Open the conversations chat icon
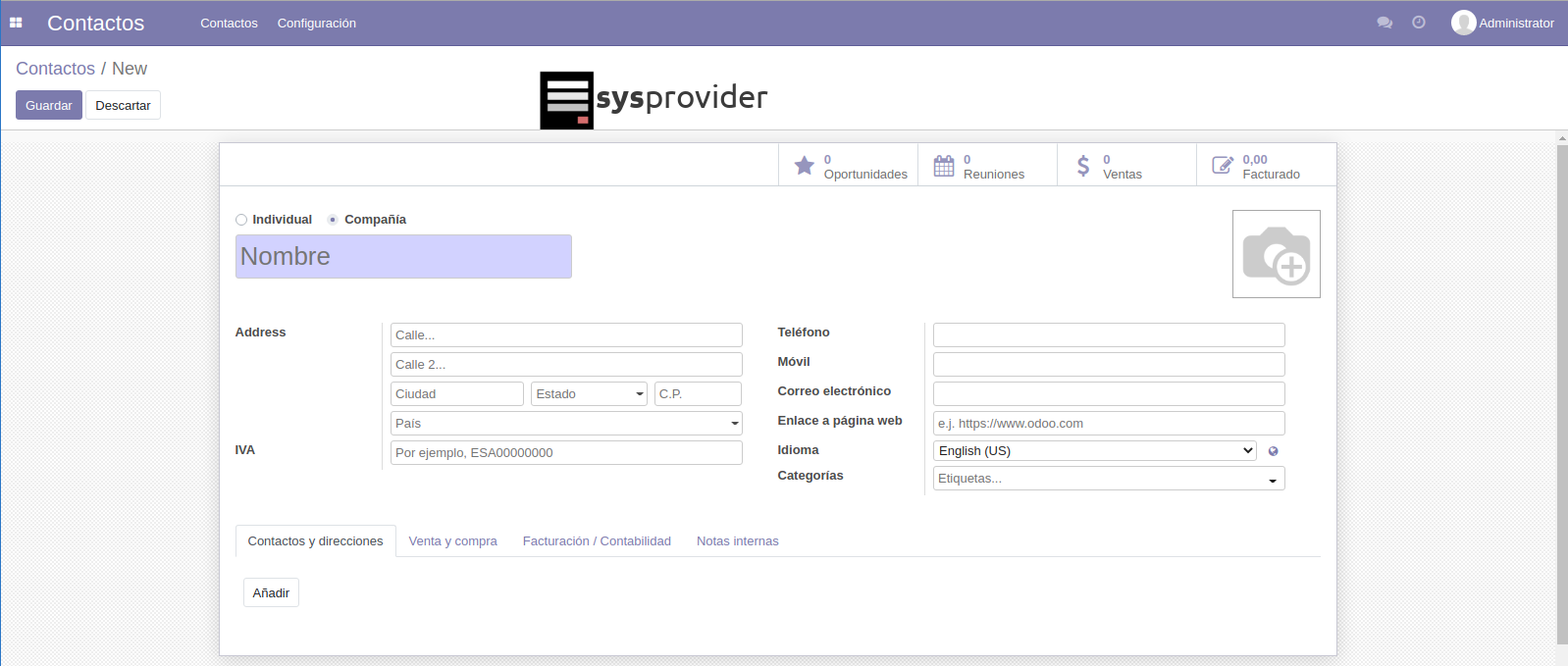The height and width of the screenshot is (666, 1568). (1385, 23)
